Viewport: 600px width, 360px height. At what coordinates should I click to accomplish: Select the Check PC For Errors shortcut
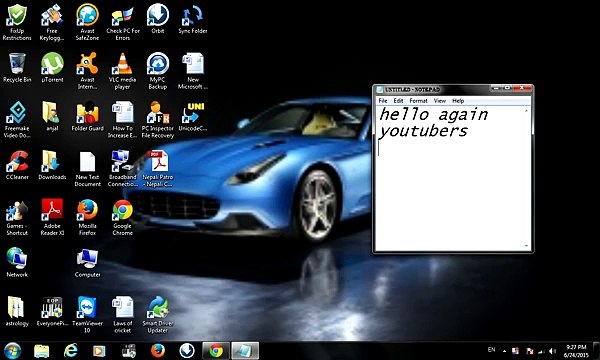coord(123,22)
